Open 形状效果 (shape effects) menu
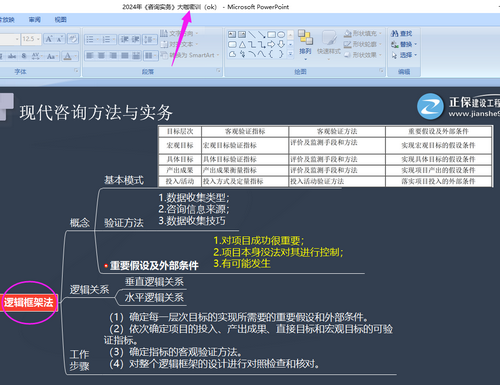Viewport: 500px width, 385px height. pos(363,55)
